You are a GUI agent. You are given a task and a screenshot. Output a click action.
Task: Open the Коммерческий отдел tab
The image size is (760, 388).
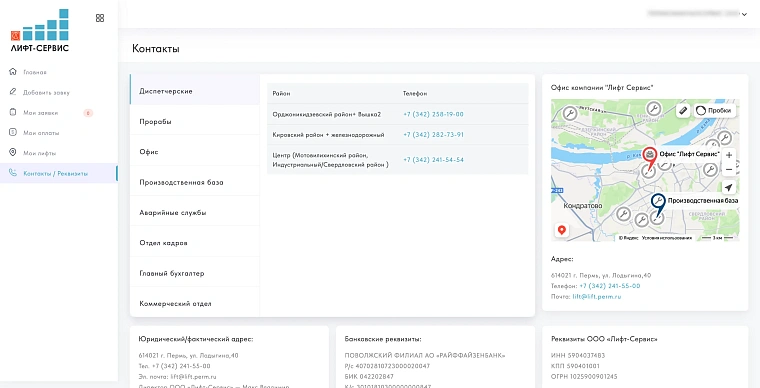click(195, 302)
